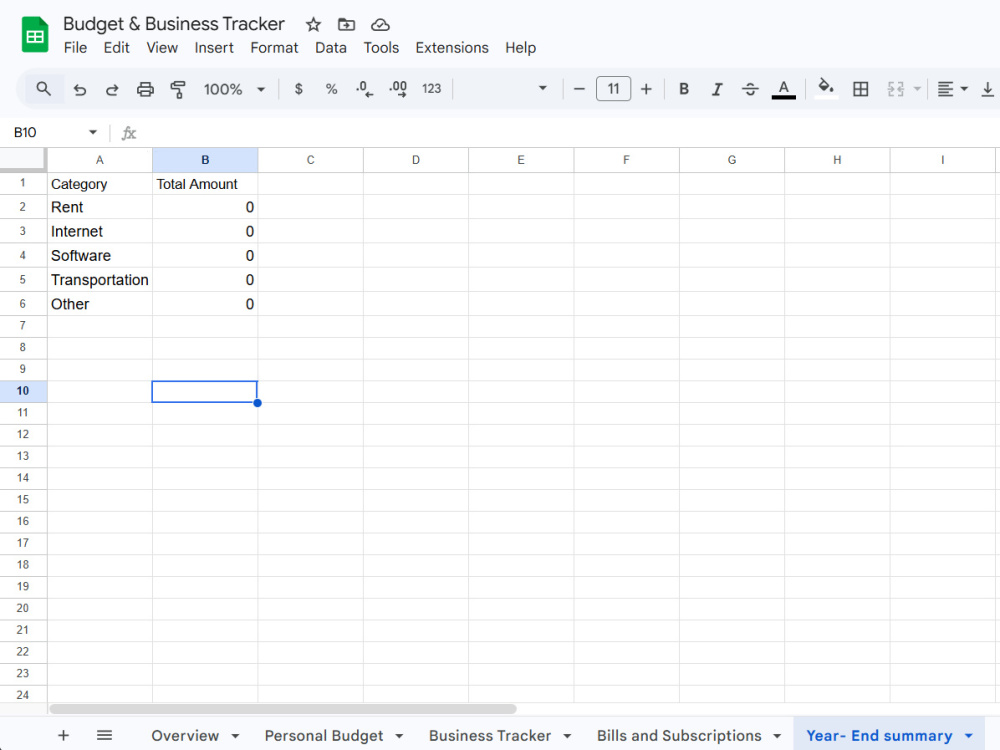Open Bills and Subscriptions tab options arrow
The width and height of the screenshot is (1000, 750).
pos(777,736)
